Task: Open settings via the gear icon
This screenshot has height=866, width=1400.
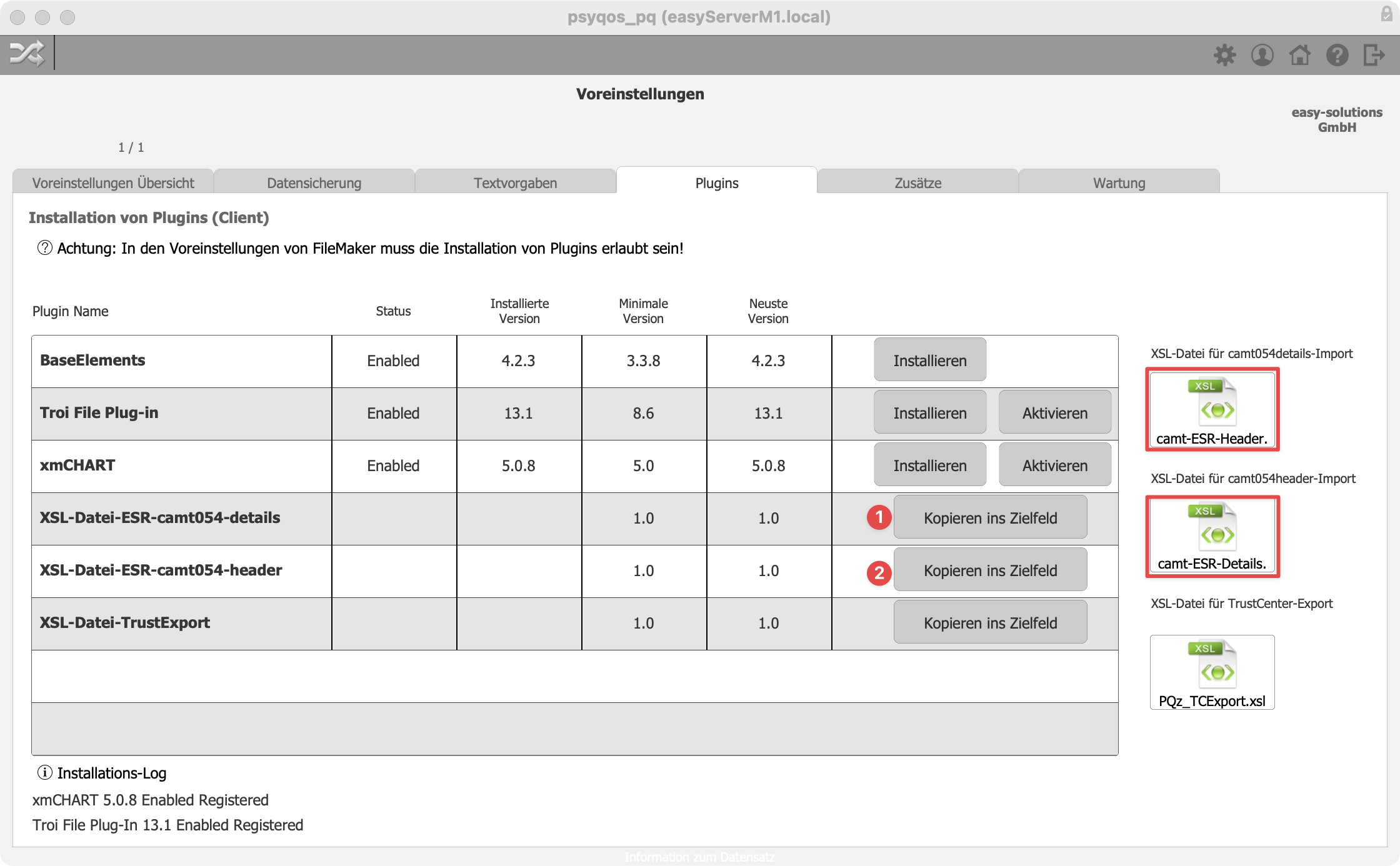Action: click(x=1224, y=55)
